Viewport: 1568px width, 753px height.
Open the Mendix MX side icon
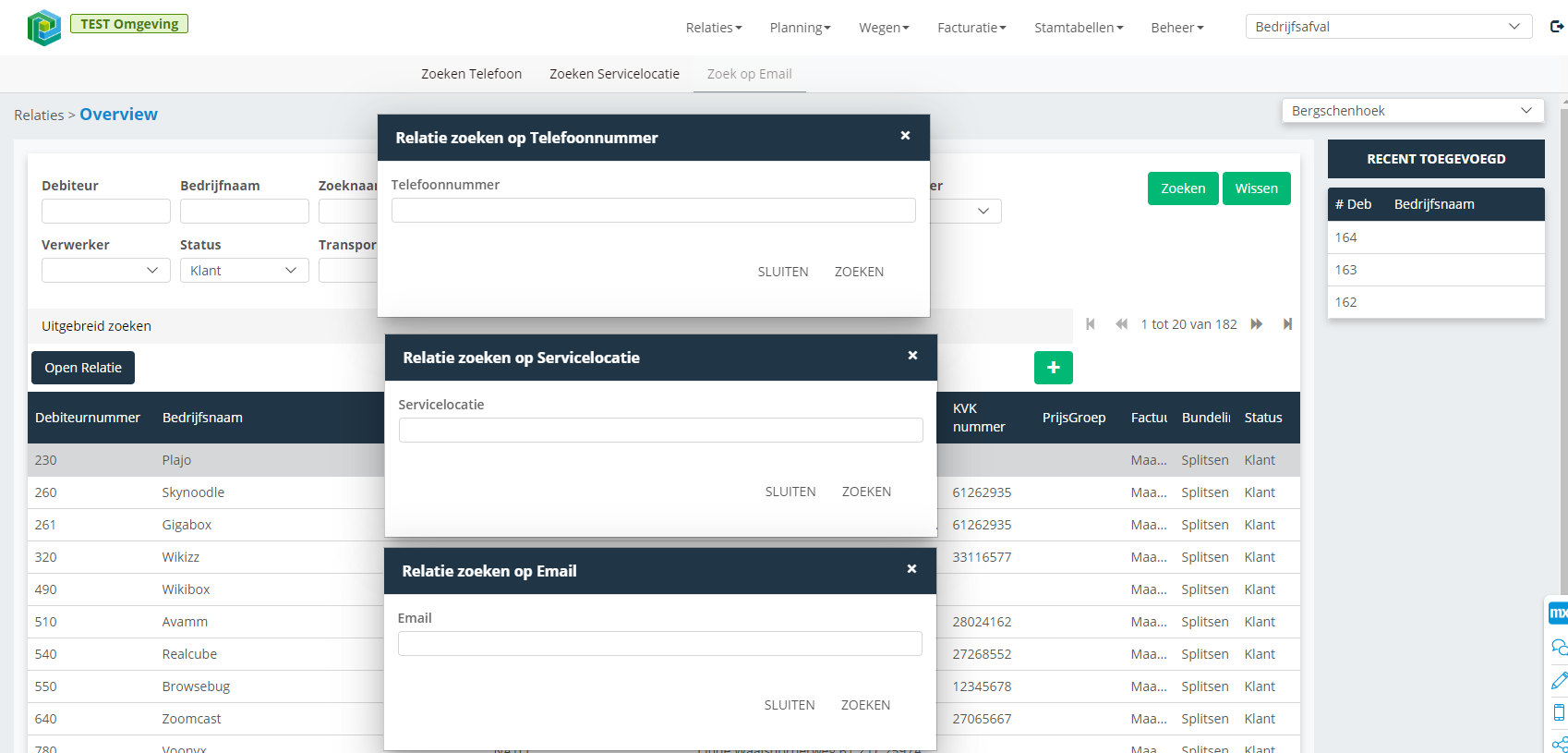[x=1558, y=613]
